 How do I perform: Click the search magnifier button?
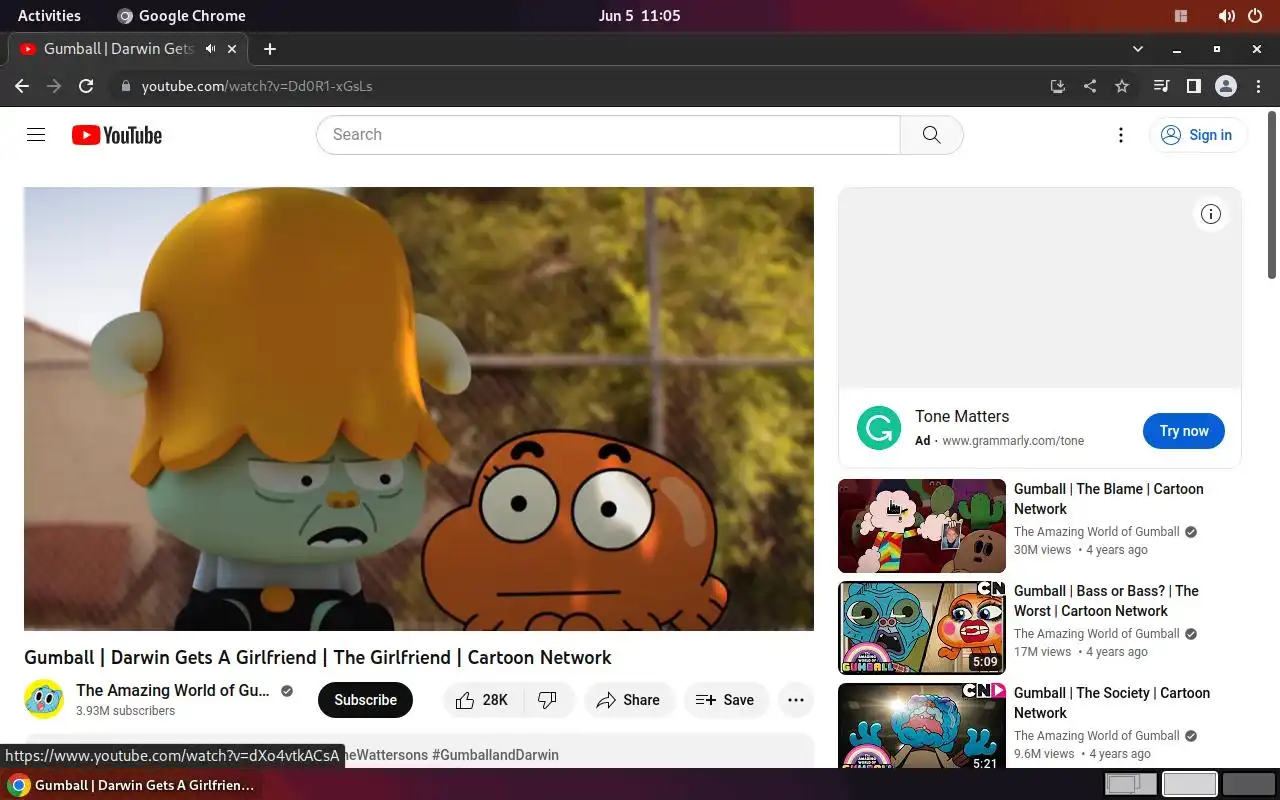pos(931,135)
